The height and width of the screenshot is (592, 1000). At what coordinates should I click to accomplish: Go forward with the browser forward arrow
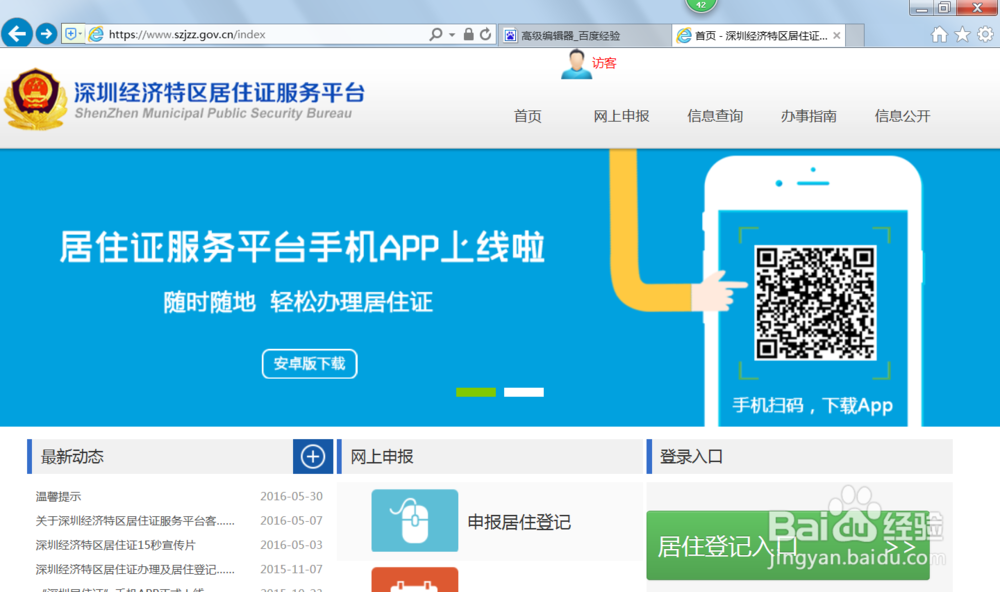[x=47, y=33]
